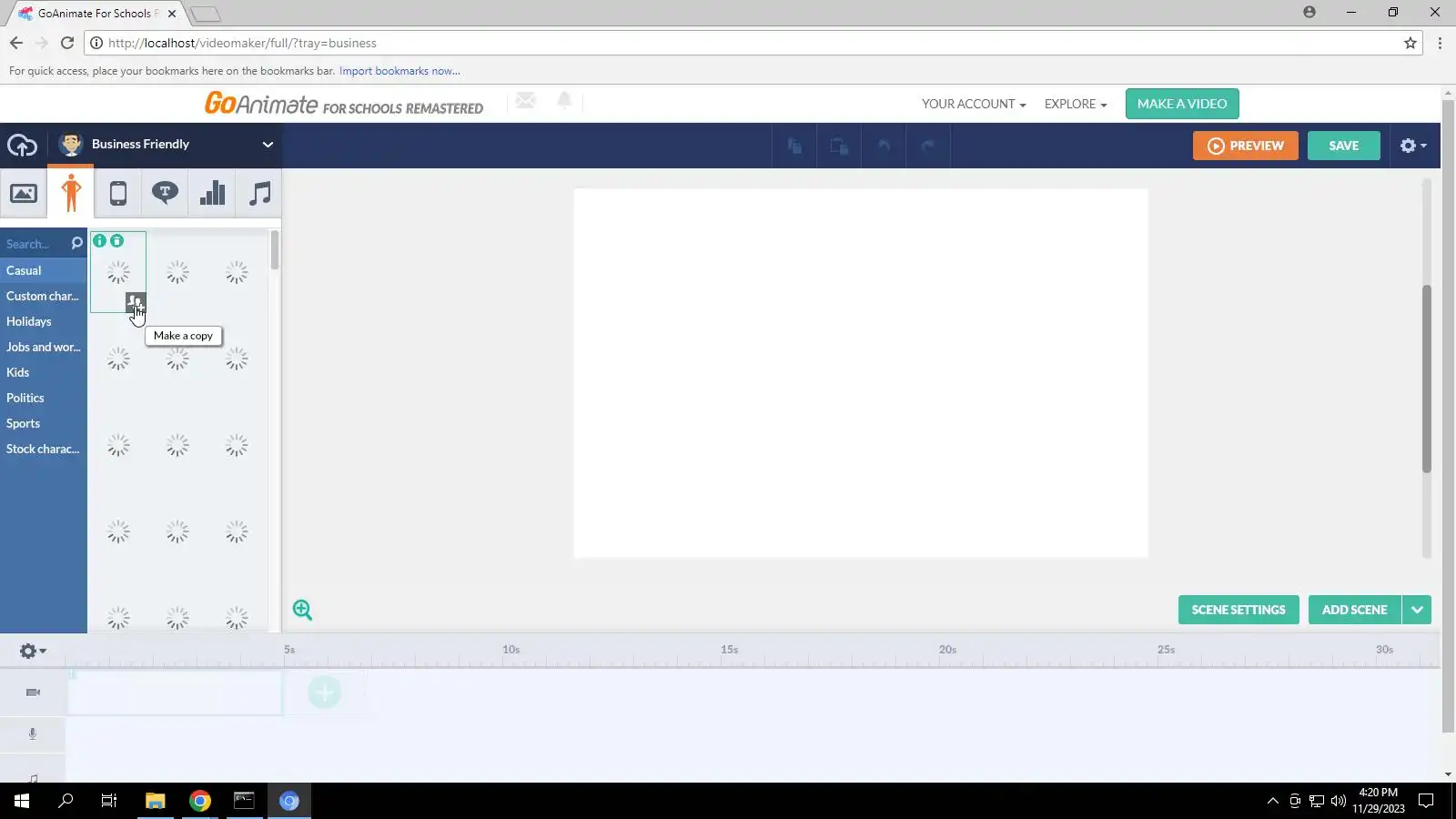Focus the character Search field
1456x819 pixels.
[x=35, y=244]
